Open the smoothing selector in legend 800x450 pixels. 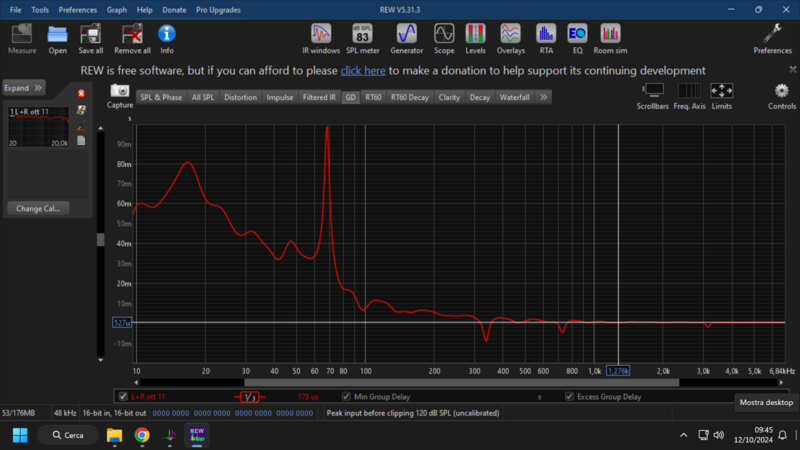(249, 396)
